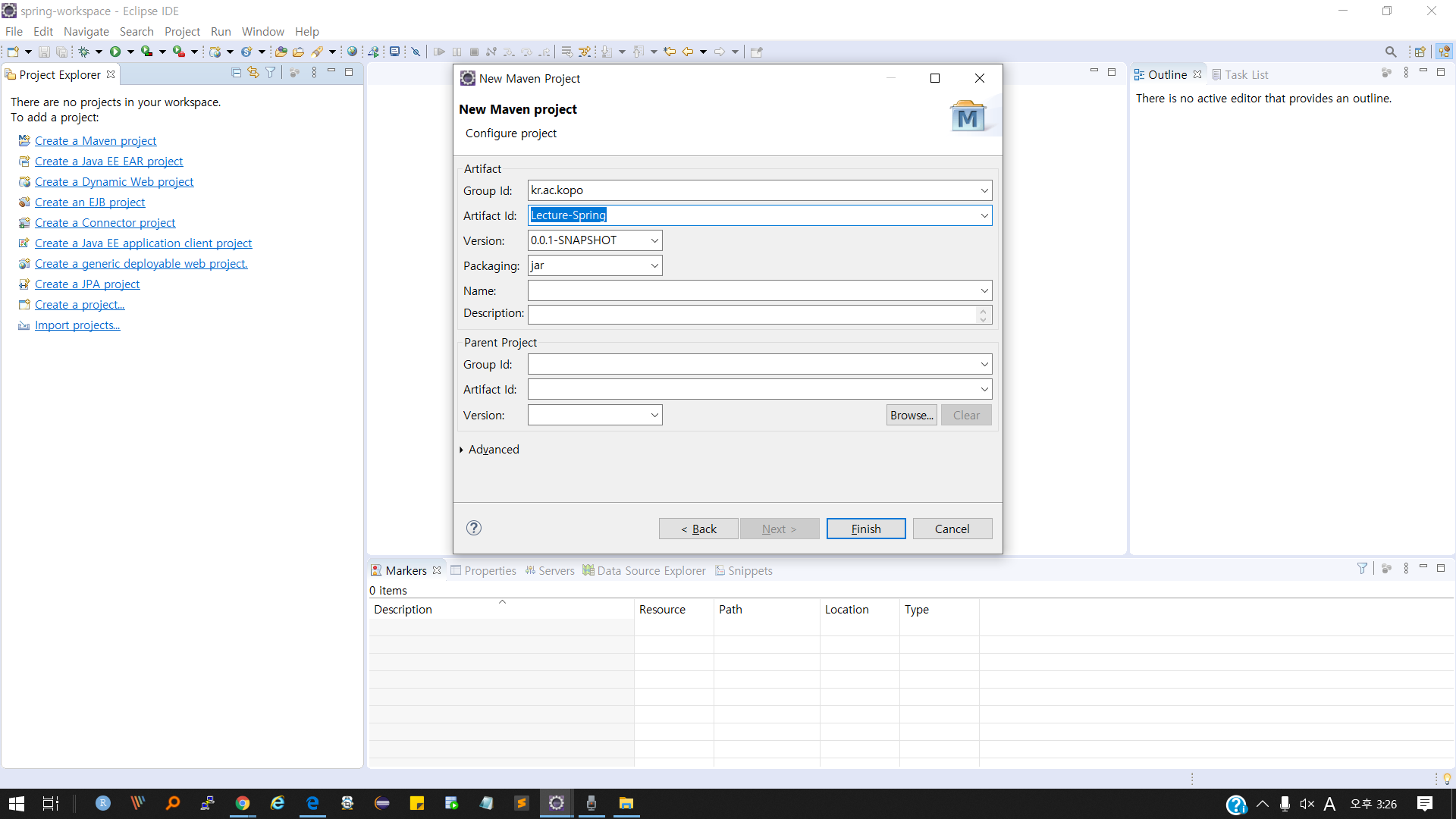Click the Save All toolbar icon
Image resolution: width=1456 pixels, height=819 pixels.
click(61, 52)
